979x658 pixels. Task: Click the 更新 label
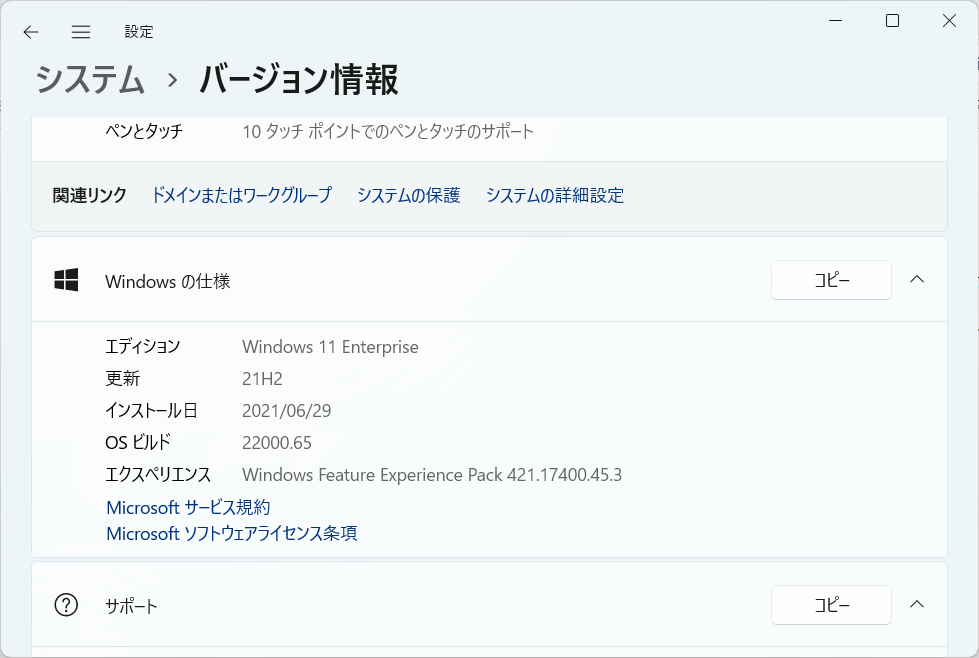pyautogui.click(x=122, y=378)
